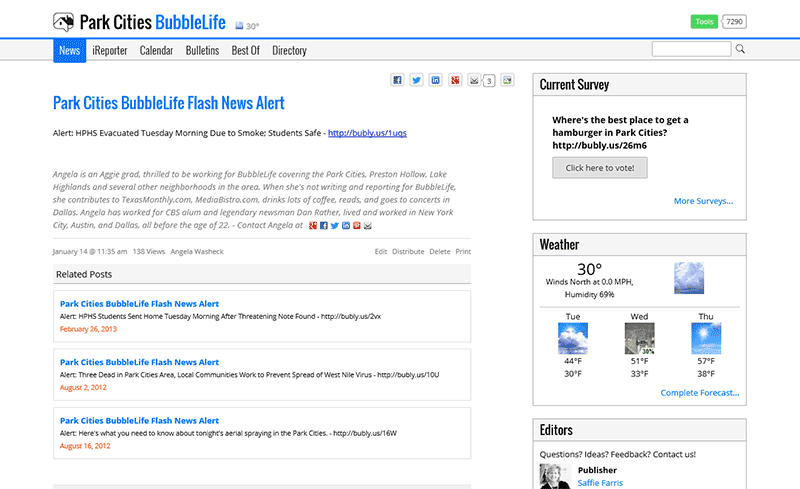The width and height of the screenshot is (800, 489).
Task: Click the 'January 14 @ 11:35 am' timestamp
Action: tap(90, 252)
